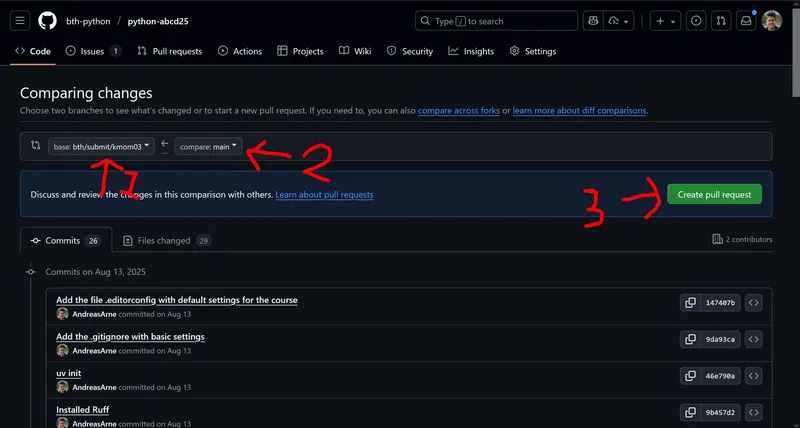Image resolution: width=800 pixels, height=428 pixels.
Task: Open the Learn about pull requests link
Action: pyautogui.click(x=324, y=194)
